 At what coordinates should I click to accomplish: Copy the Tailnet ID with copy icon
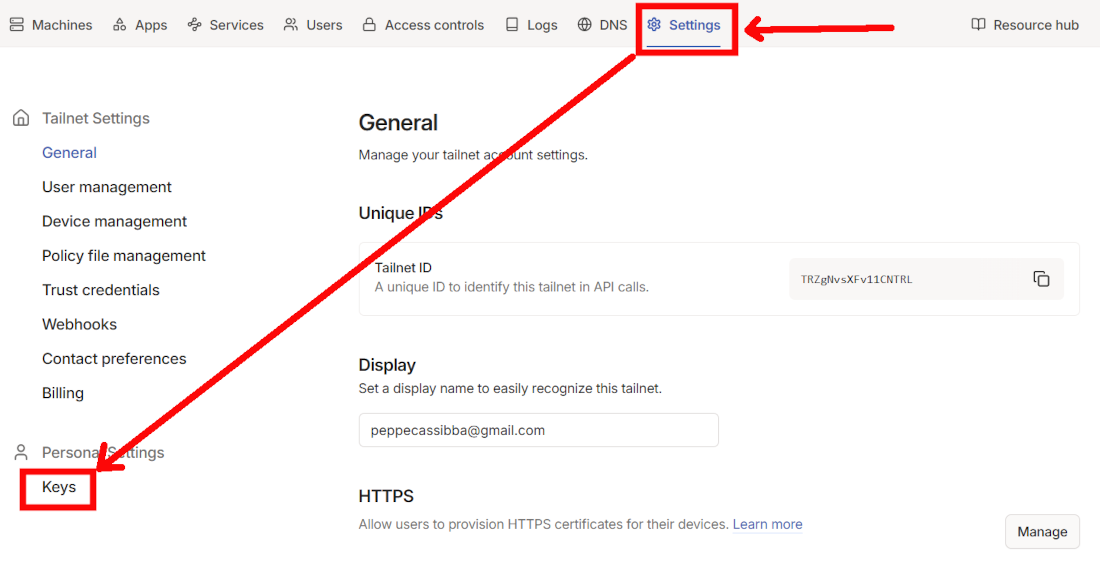[x=1041, y=279]
